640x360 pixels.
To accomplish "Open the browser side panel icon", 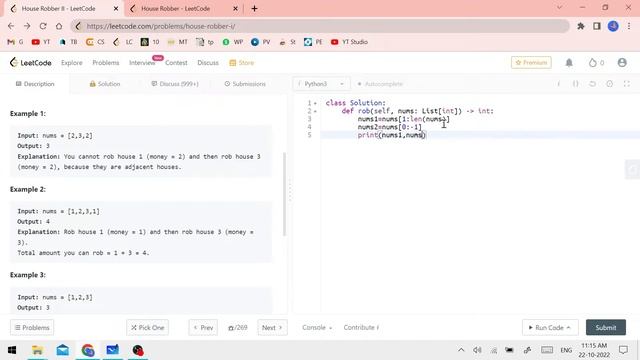I will click(x=597, y=26).
